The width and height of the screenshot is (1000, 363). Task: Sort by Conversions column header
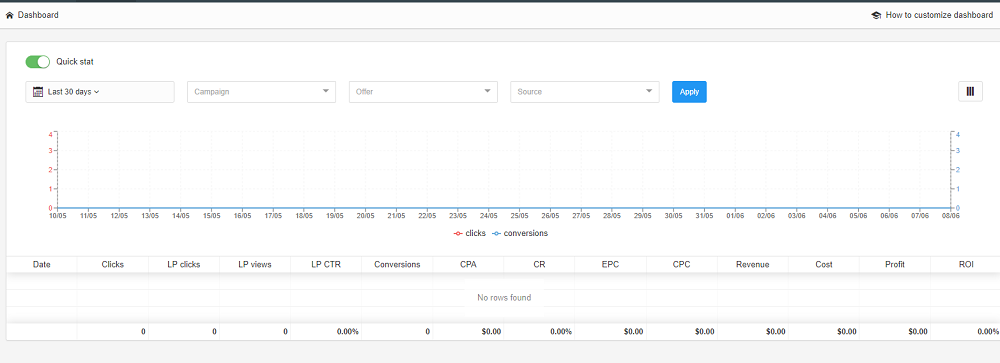[x=397, y=264]
